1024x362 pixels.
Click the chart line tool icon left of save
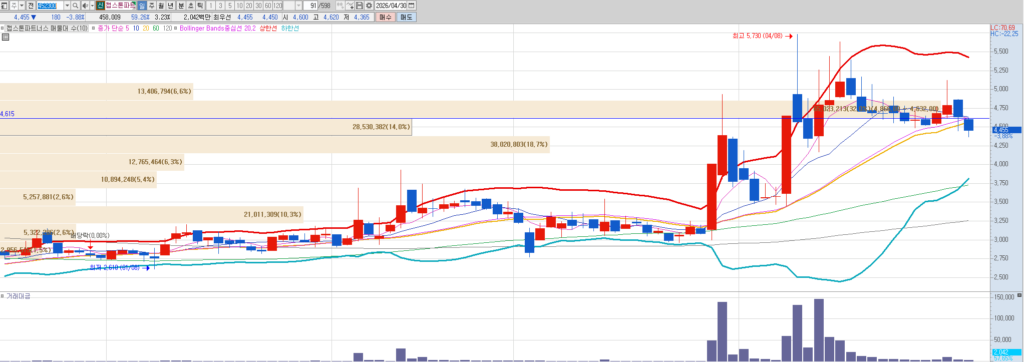(349, 5)
